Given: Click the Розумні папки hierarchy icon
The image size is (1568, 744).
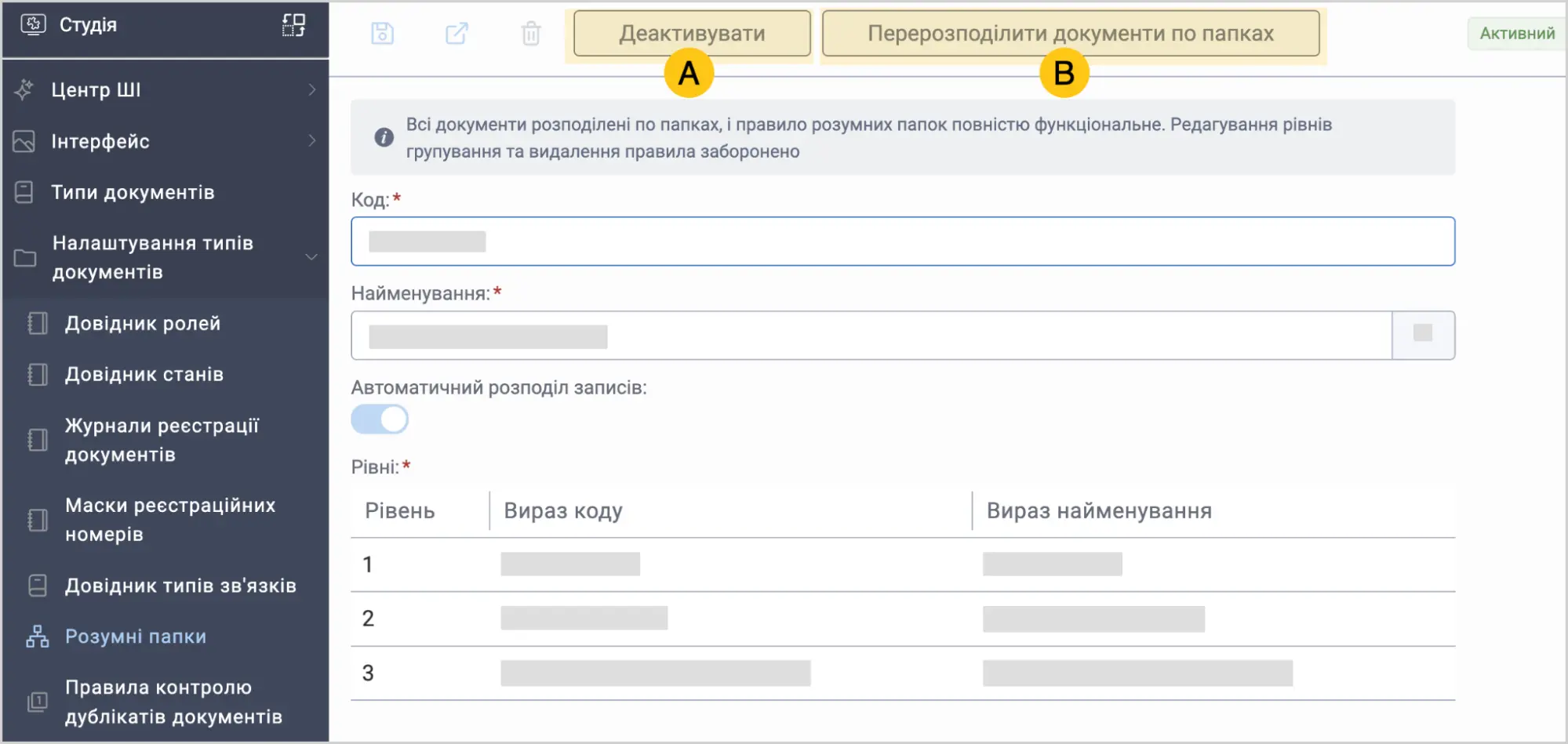Looking at the screenshot, I should 38,637.
